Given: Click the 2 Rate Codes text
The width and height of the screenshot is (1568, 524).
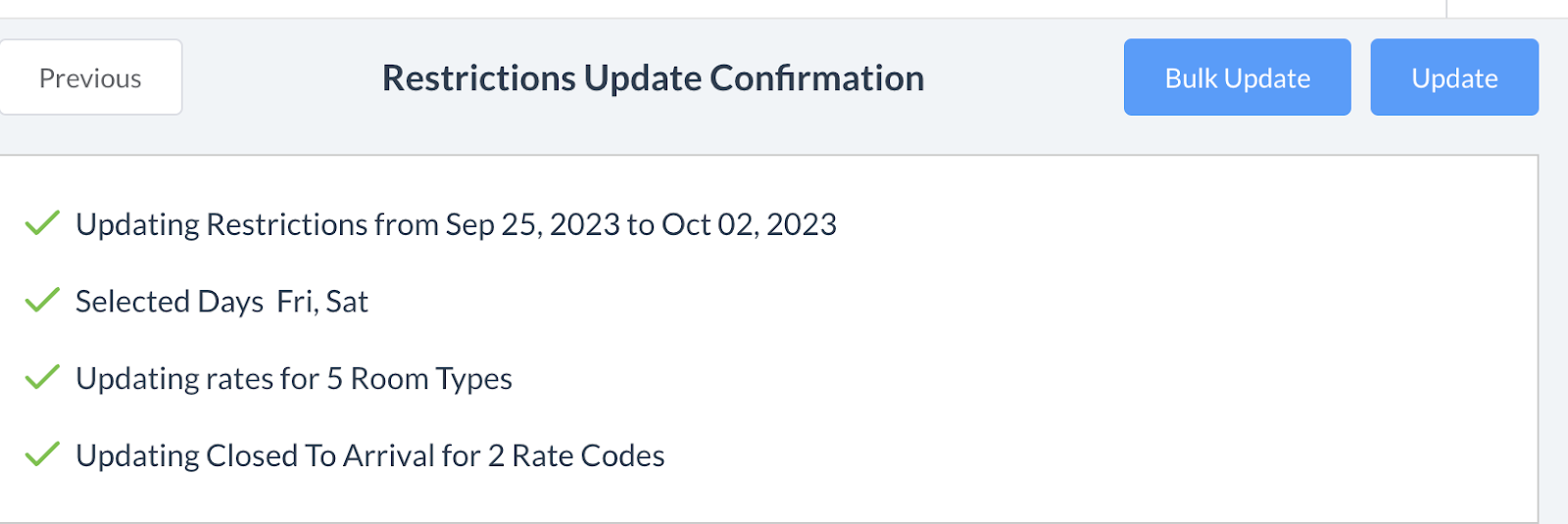Looking at the screenshot, I should click(x=576, y=455).
